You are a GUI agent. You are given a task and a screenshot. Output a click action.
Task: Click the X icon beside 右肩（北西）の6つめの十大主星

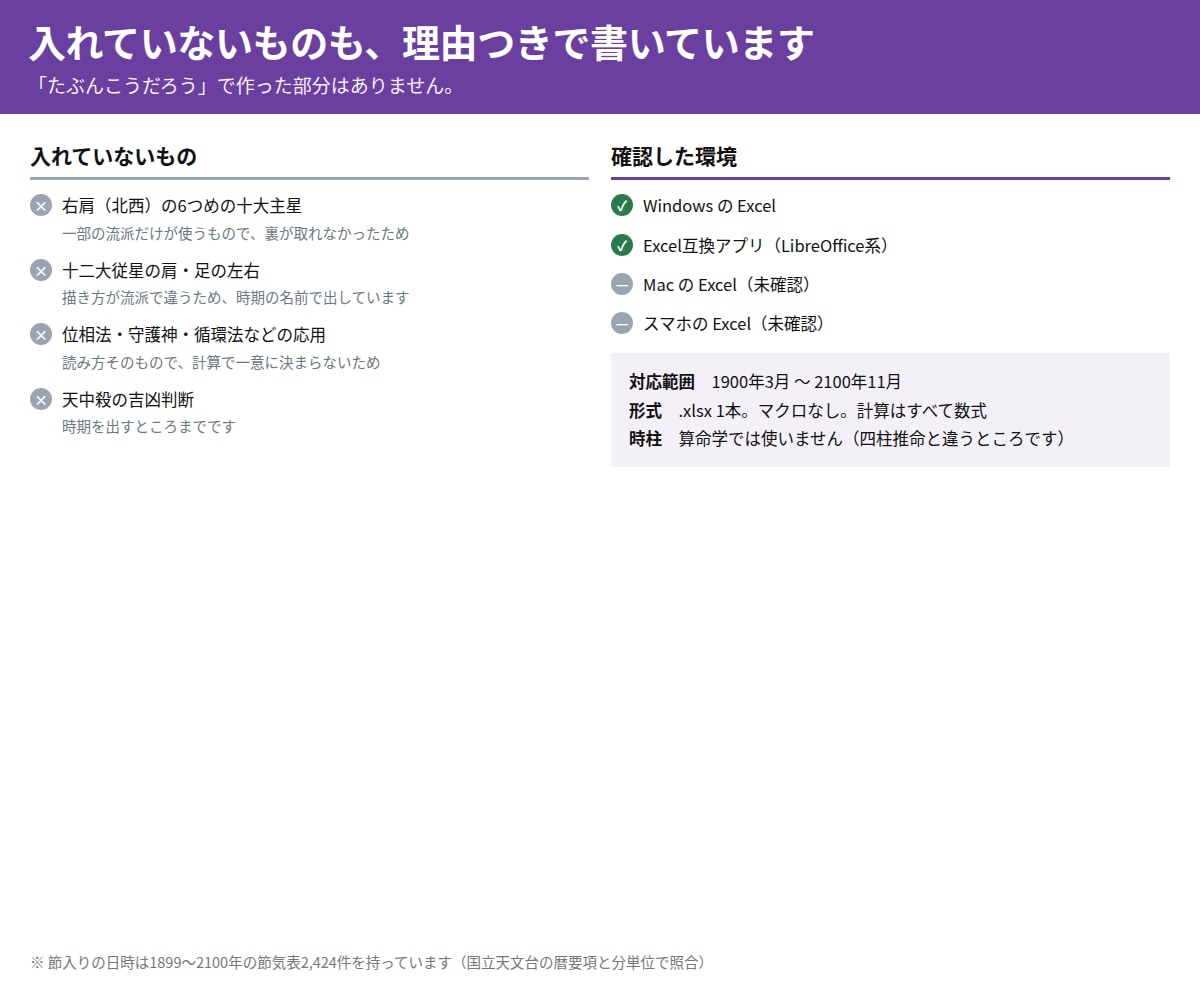tap(41, 206)
